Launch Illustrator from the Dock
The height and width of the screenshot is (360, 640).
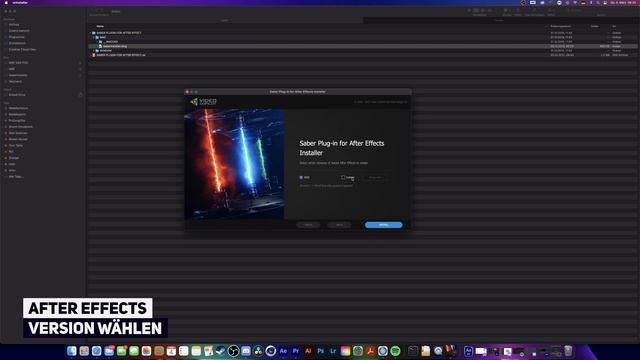click(x=308, y=351)
